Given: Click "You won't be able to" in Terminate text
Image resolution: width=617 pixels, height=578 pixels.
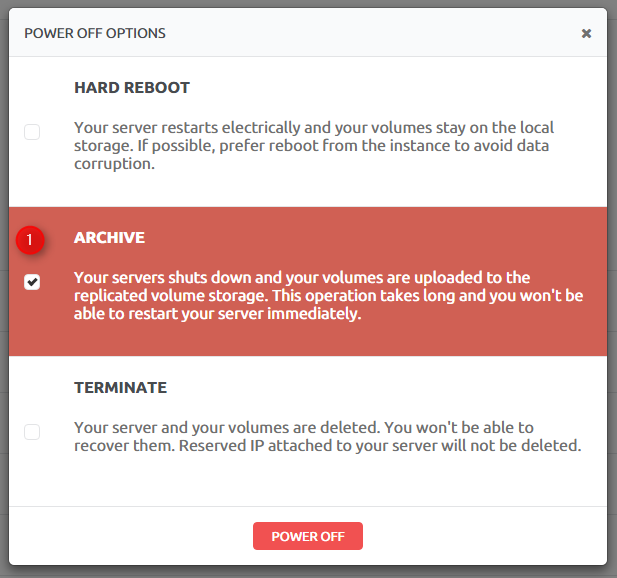Looking at the screenshot, I should (459, 428).
